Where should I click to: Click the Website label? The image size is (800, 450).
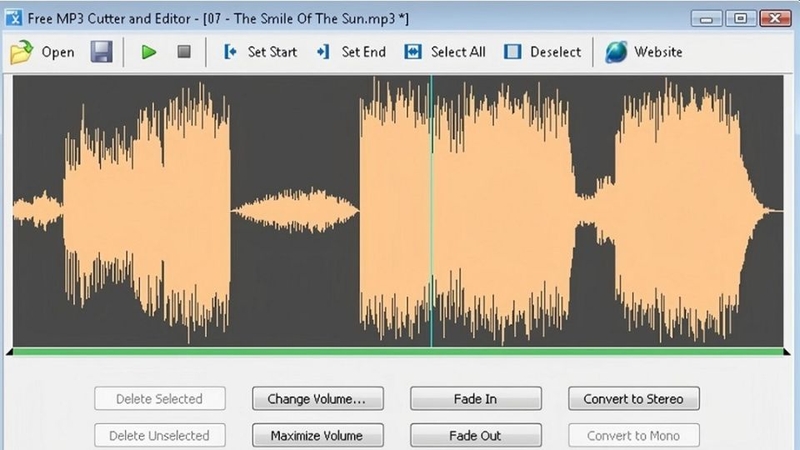tap(658, 52)
